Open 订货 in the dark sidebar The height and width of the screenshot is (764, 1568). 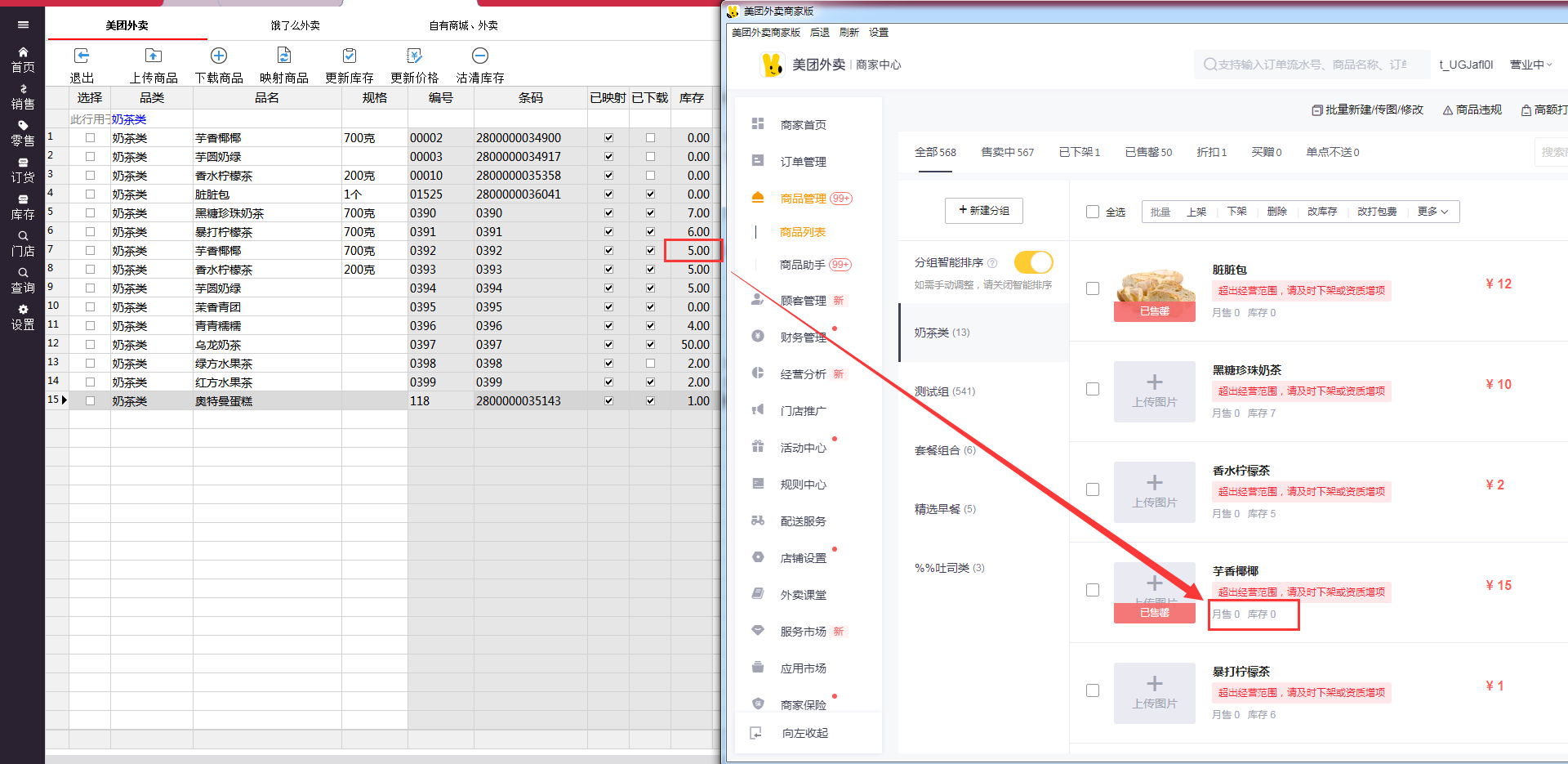click(x=23, y=171)
